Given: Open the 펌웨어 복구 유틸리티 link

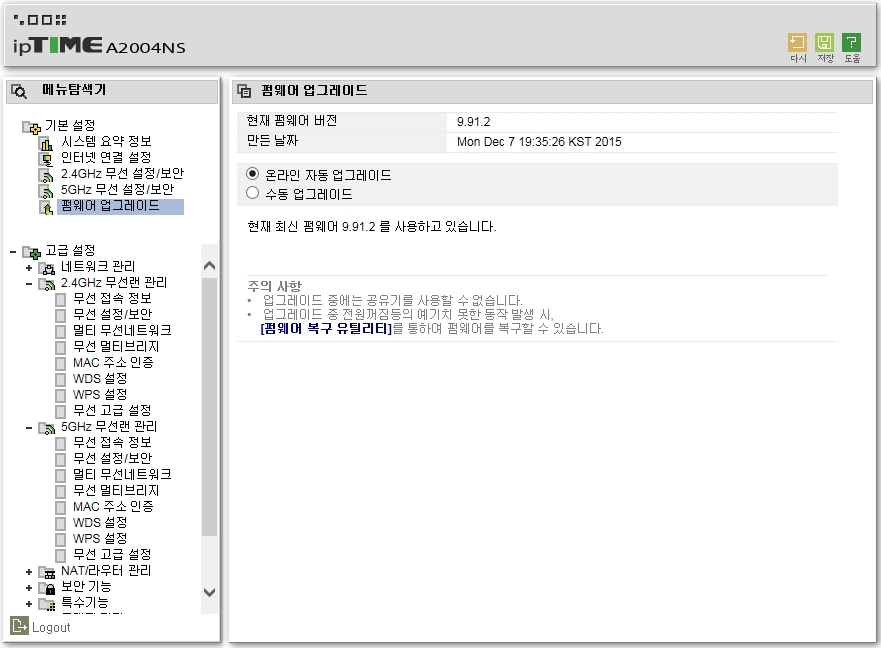Looking at the screenshot, I should (x=326, y=329).
